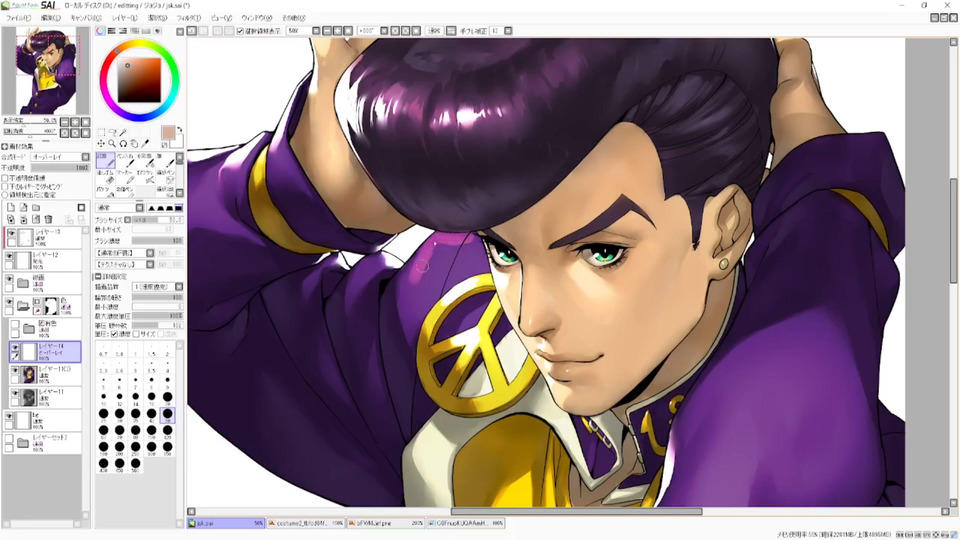
Task: Show the レイヤーセット2 folder layer
Action: 9,438
